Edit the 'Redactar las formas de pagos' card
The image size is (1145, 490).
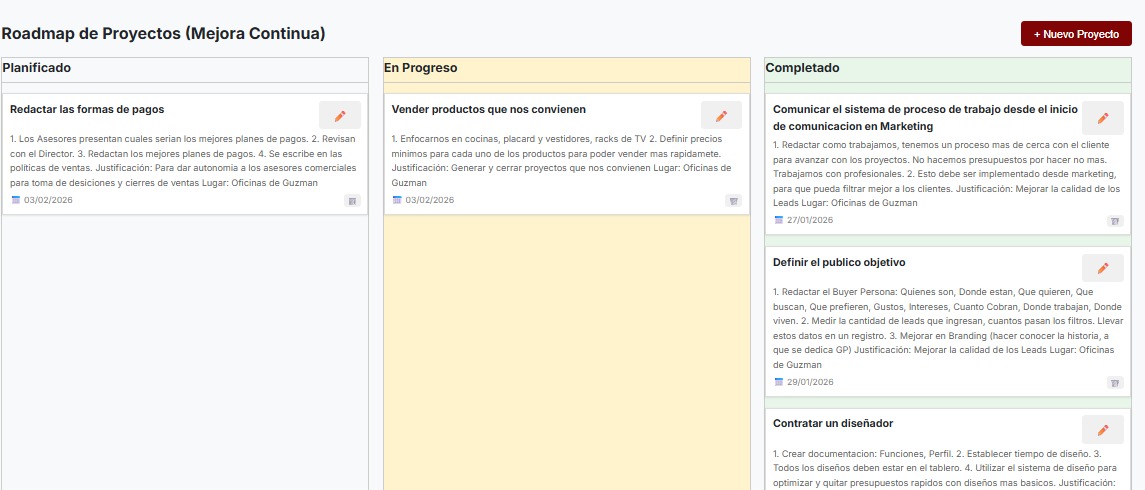340,115
